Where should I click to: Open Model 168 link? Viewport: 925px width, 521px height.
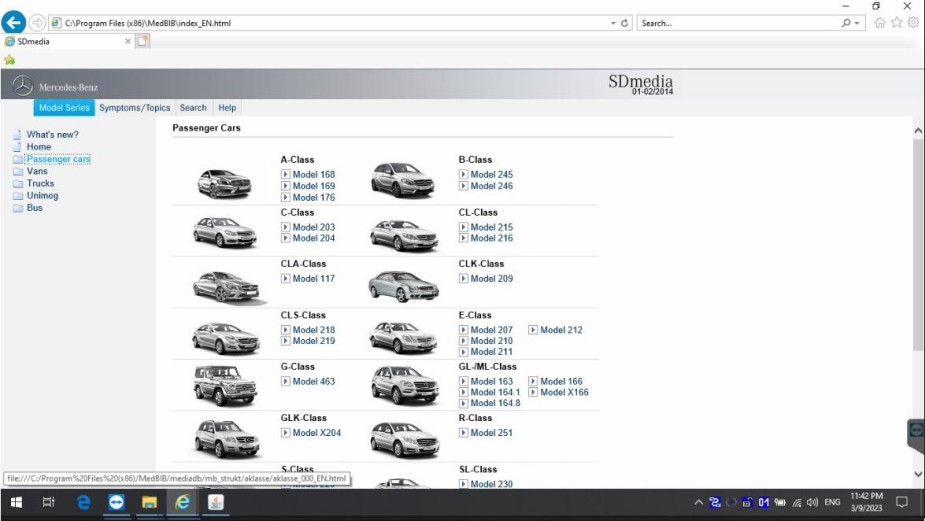coord(314,175)
